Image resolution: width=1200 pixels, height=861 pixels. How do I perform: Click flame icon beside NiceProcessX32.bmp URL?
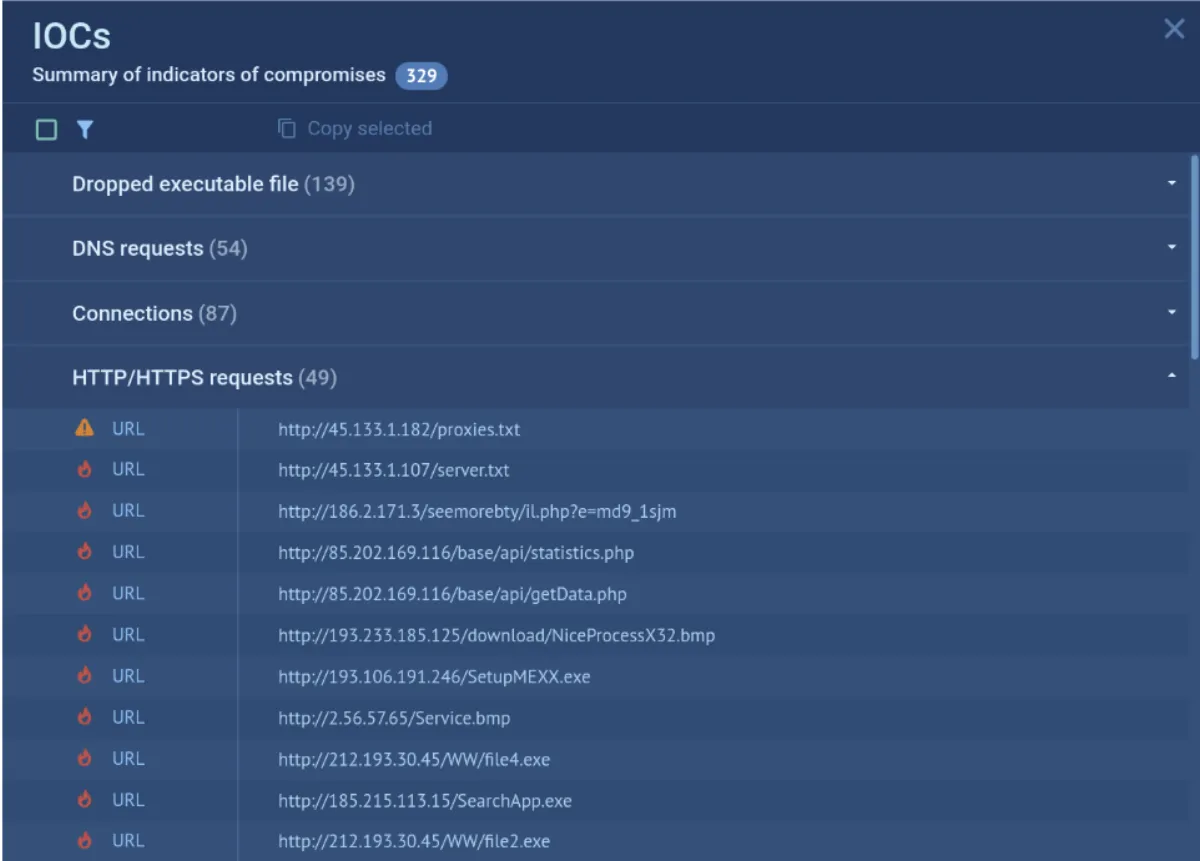(85, 635)
